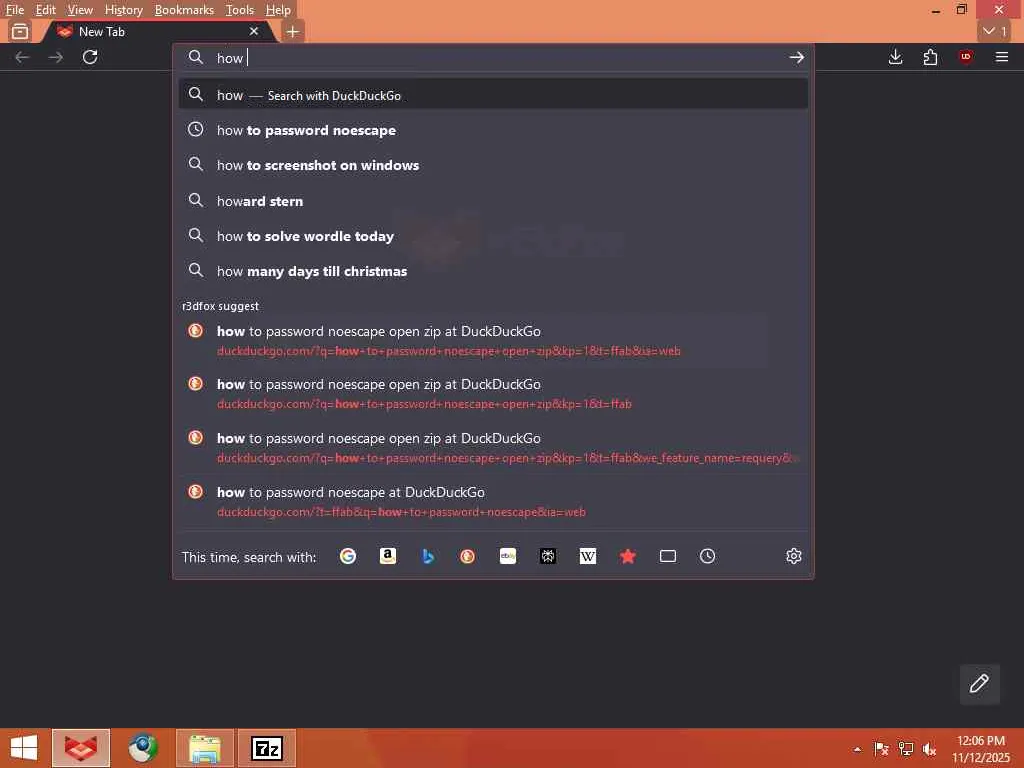Open the Windows Start button

[x=24, y=748]
